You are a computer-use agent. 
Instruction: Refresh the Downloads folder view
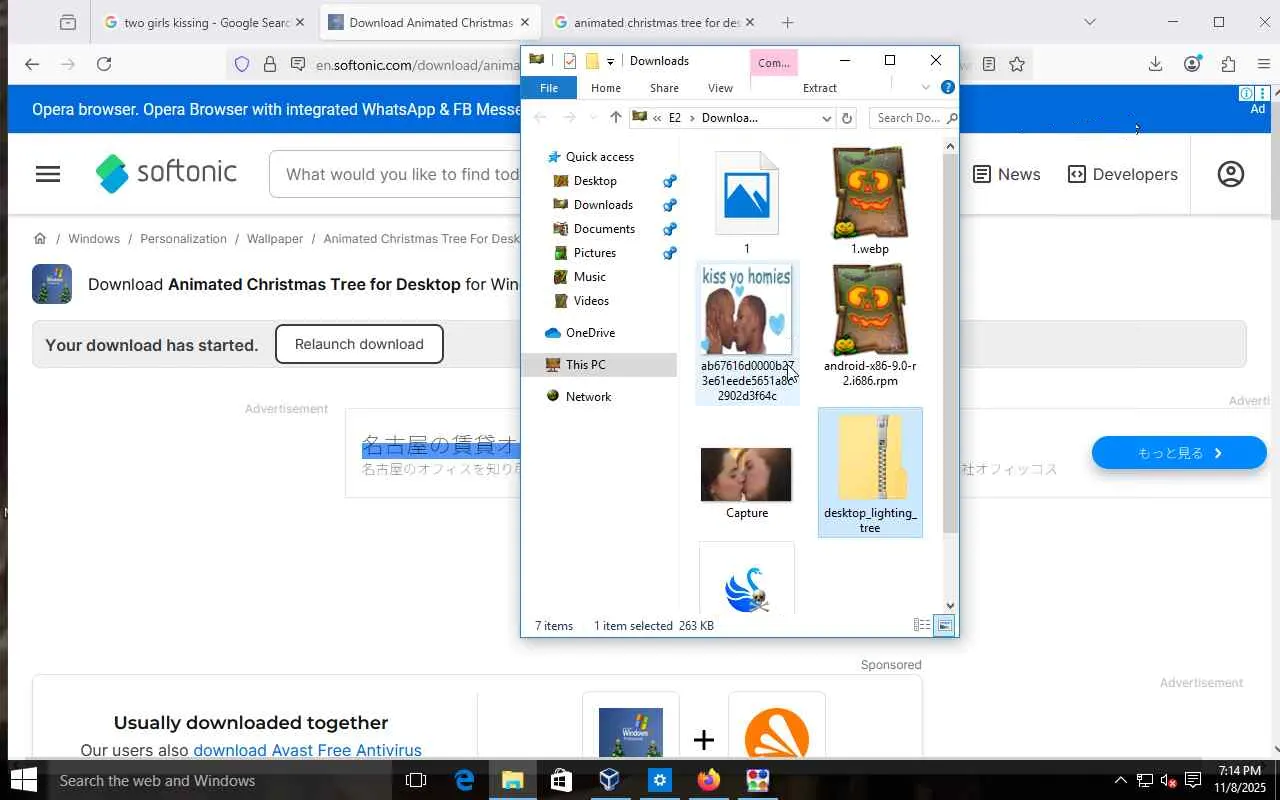(x=847, y=118)
